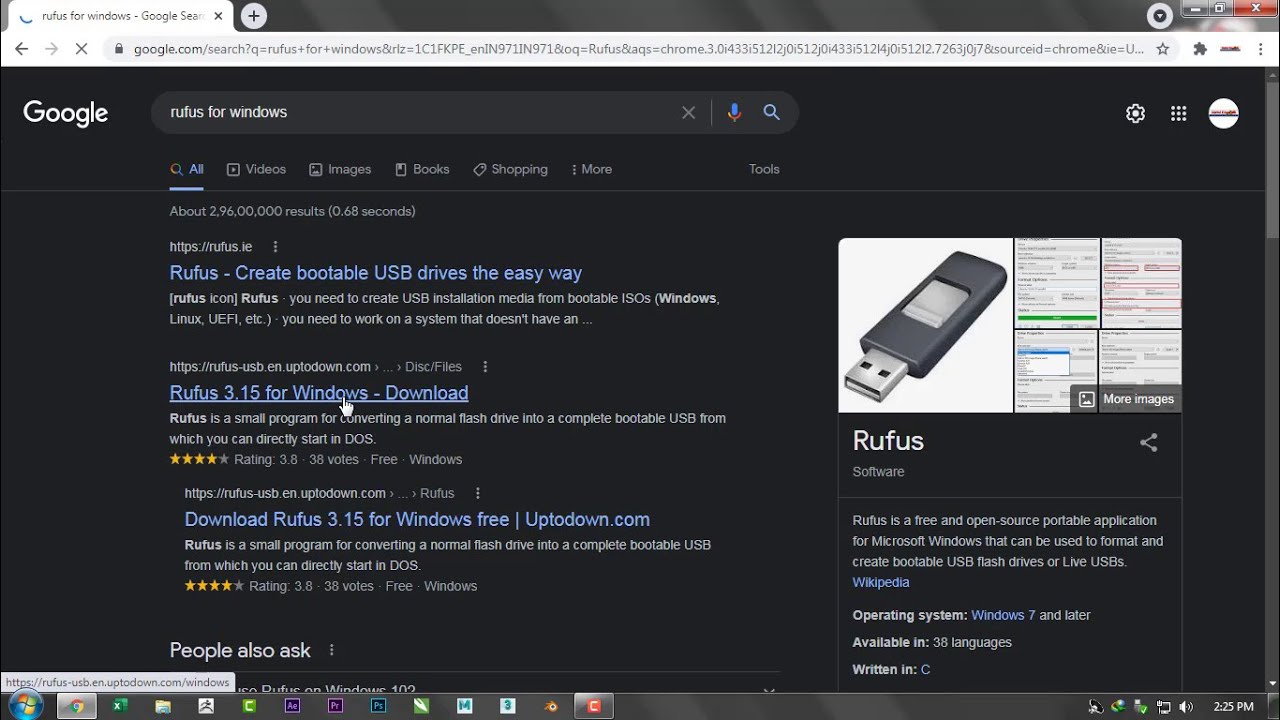Open the taskbar clock showing 2:25 PM
The image size is (1280, 720).
click(1233, 707)
